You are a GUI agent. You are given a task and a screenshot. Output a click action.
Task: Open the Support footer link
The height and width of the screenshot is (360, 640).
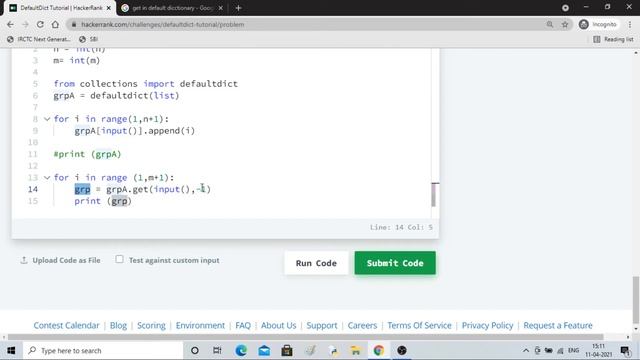tap(322, 325)
